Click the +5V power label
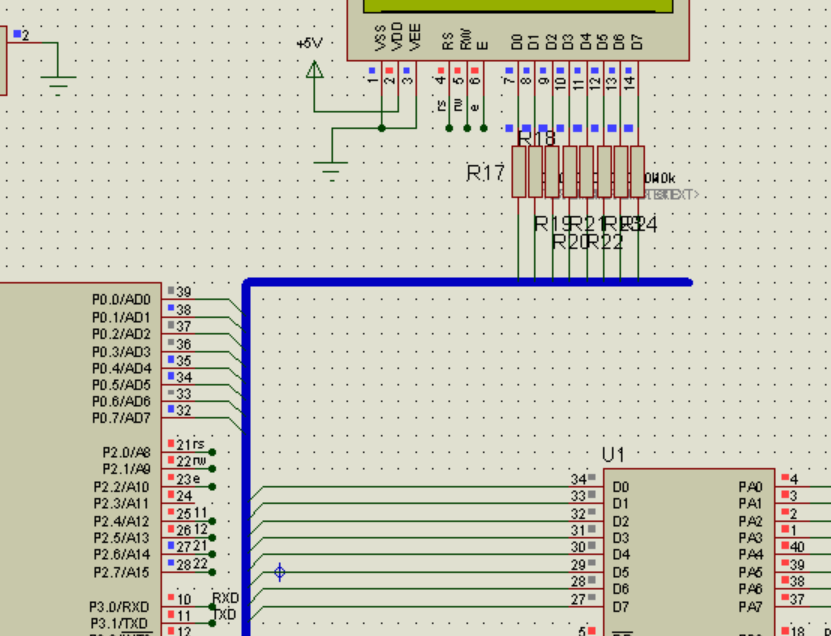Viewport: 831px width, 636px height. pyautogui.click(x=310, y=43)
